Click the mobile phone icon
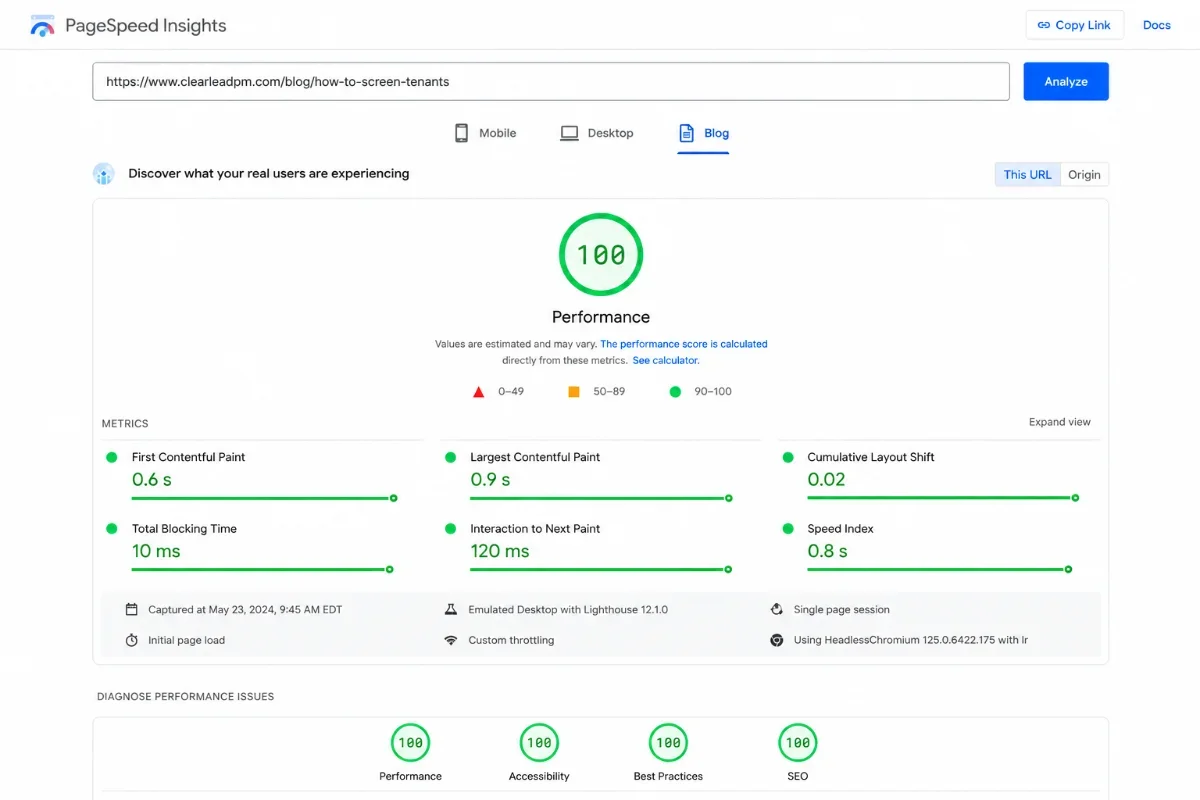The image size is (1200, 800). tap(461, 133)
